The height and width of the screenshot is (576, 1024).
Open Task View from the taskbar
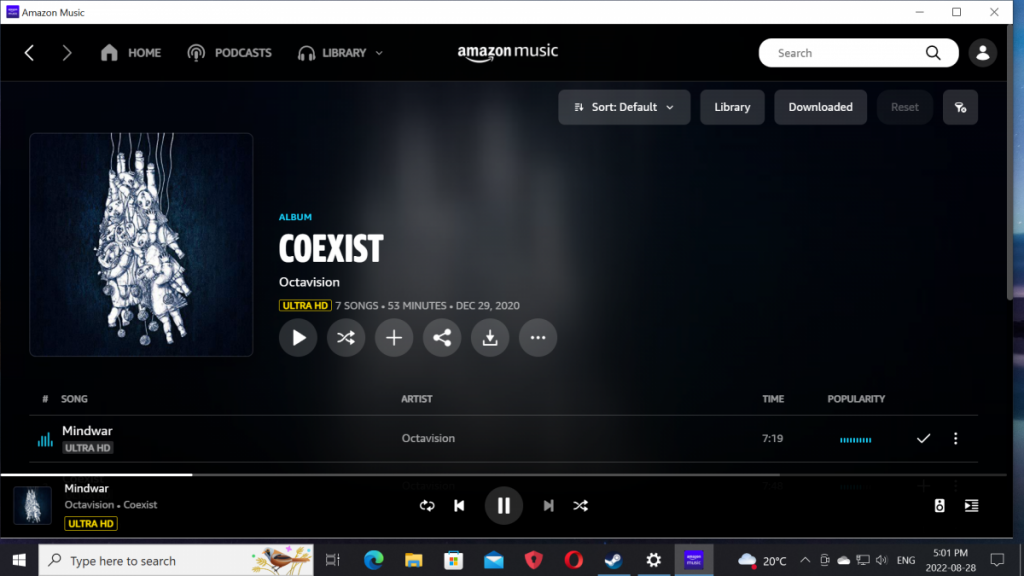click(333, 560)
